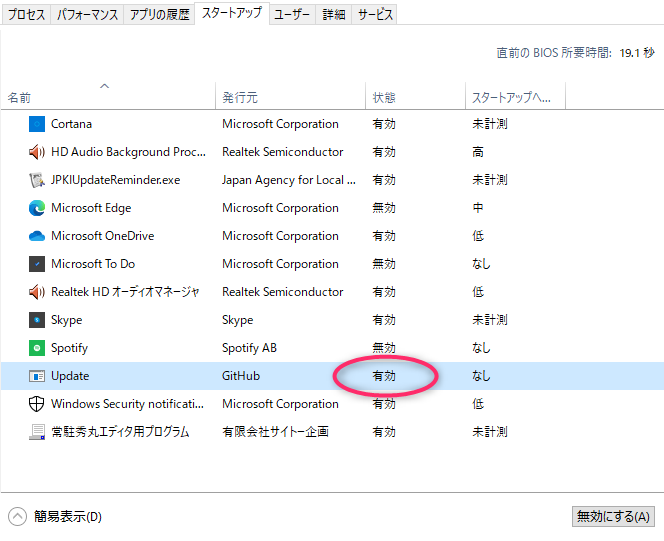
Task: Click the GitHub publisher cell
Action: 241,376
